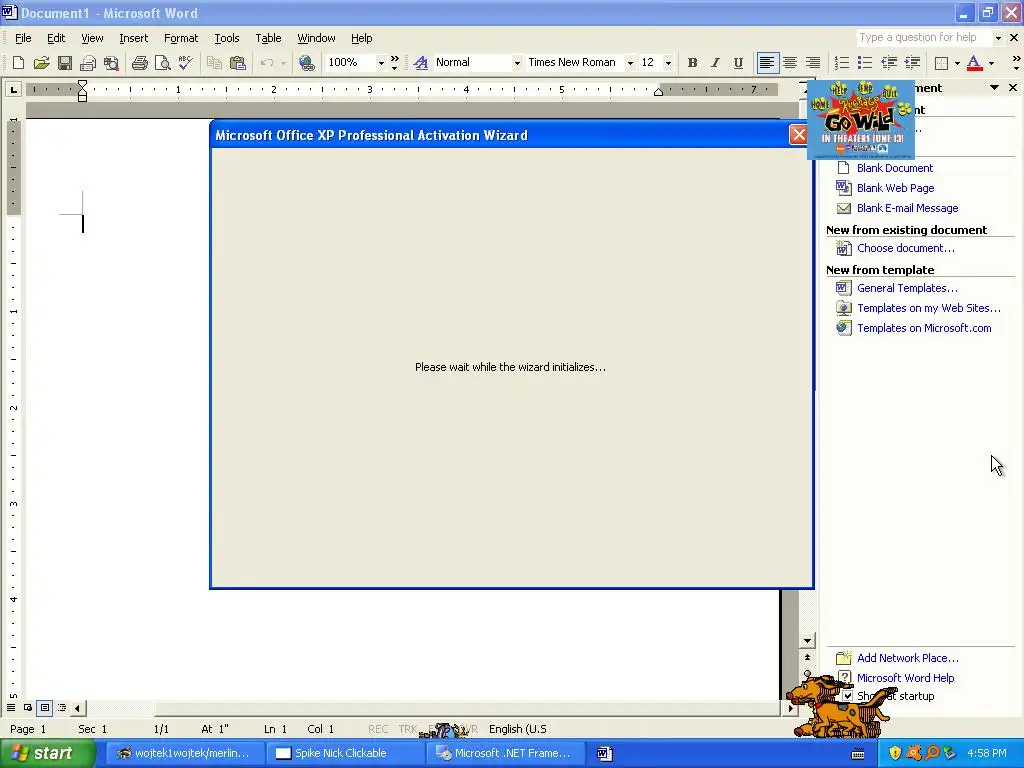Open the Tools menu
The image size is (1024, 768).
pyautogui.click(x=227, y=38)
